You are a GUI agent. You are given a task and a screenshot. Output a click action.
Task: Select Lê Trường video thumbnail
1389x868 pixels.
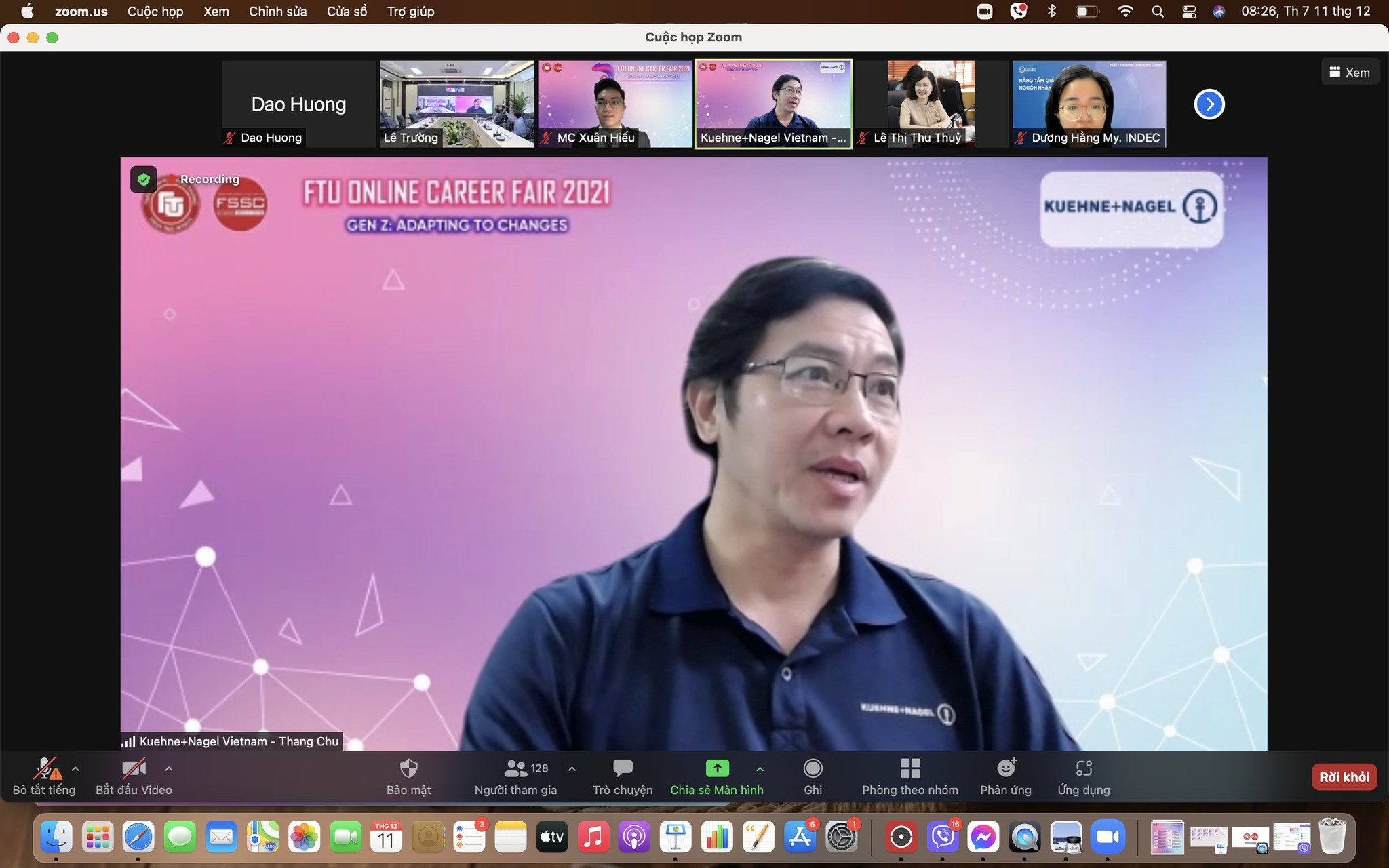point(457,104)
